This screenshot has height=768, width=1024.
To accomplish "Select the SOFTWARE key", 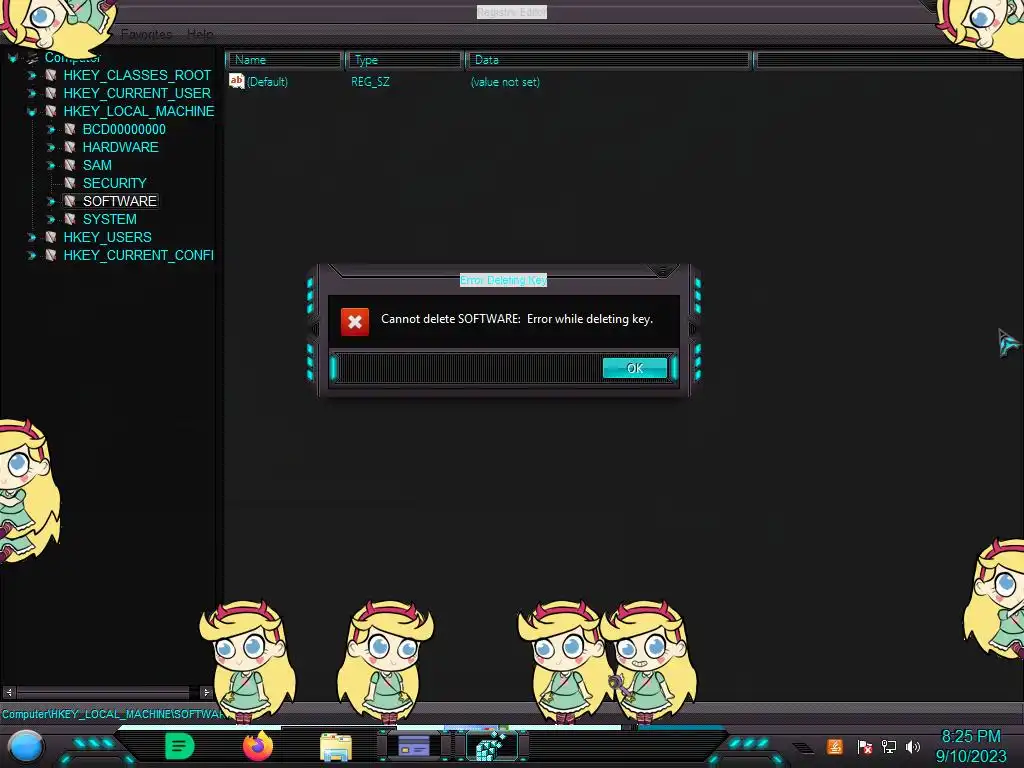I will pos(120,201).
